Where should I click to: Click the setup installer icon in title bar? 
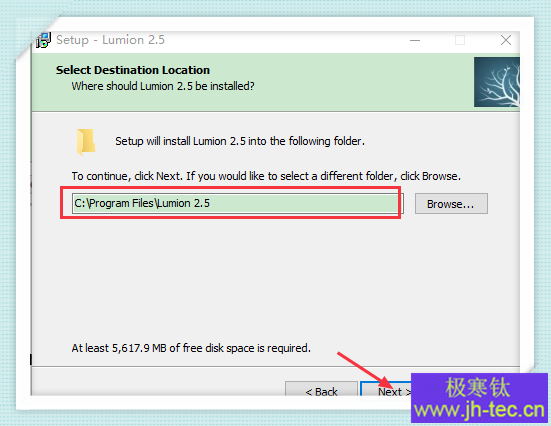[x=44, y=40]
